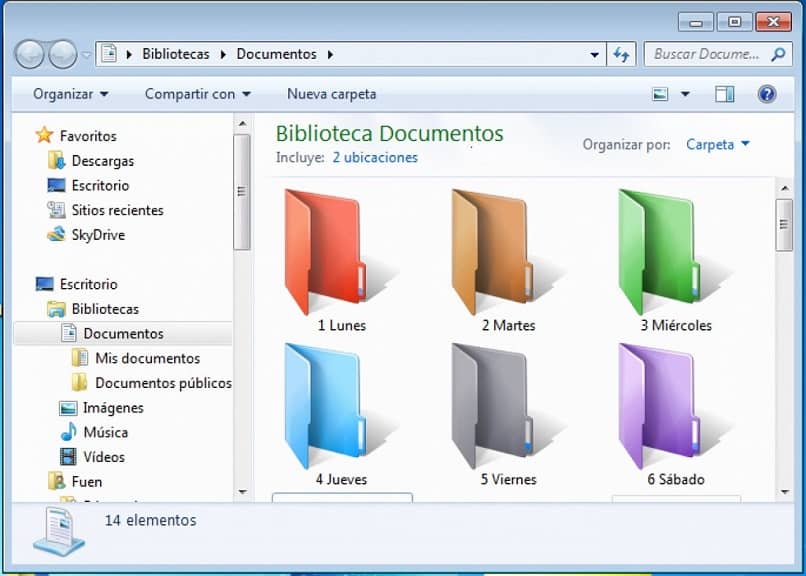Image resolution: width=806 pixels, height=576 pixels.
Task: Open the orange 2 Martes folder icon
Action: pos(491,252)
